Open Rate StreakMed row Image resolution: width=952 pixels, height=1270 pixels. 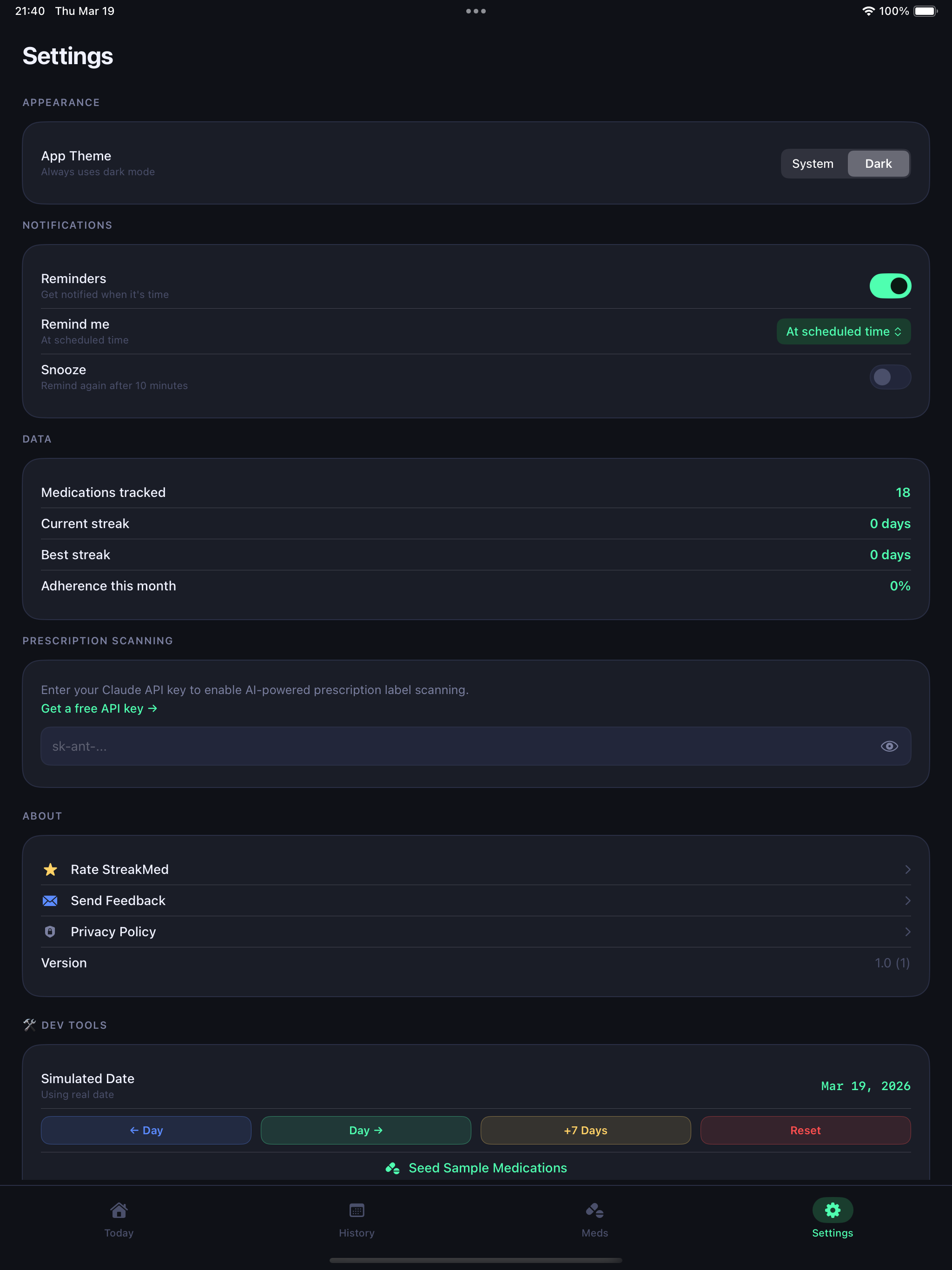(x=476, y=869)
